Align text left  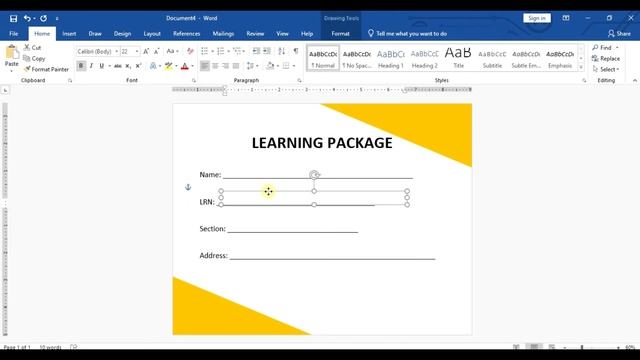point(204,66)
